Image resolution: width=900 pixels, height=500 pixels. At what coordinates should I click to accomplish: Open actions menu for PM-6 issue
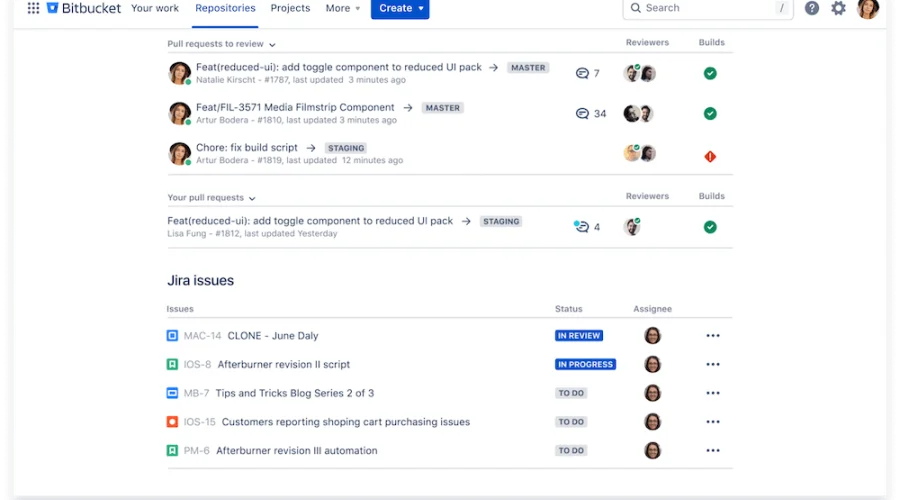[x=713, y=450]
